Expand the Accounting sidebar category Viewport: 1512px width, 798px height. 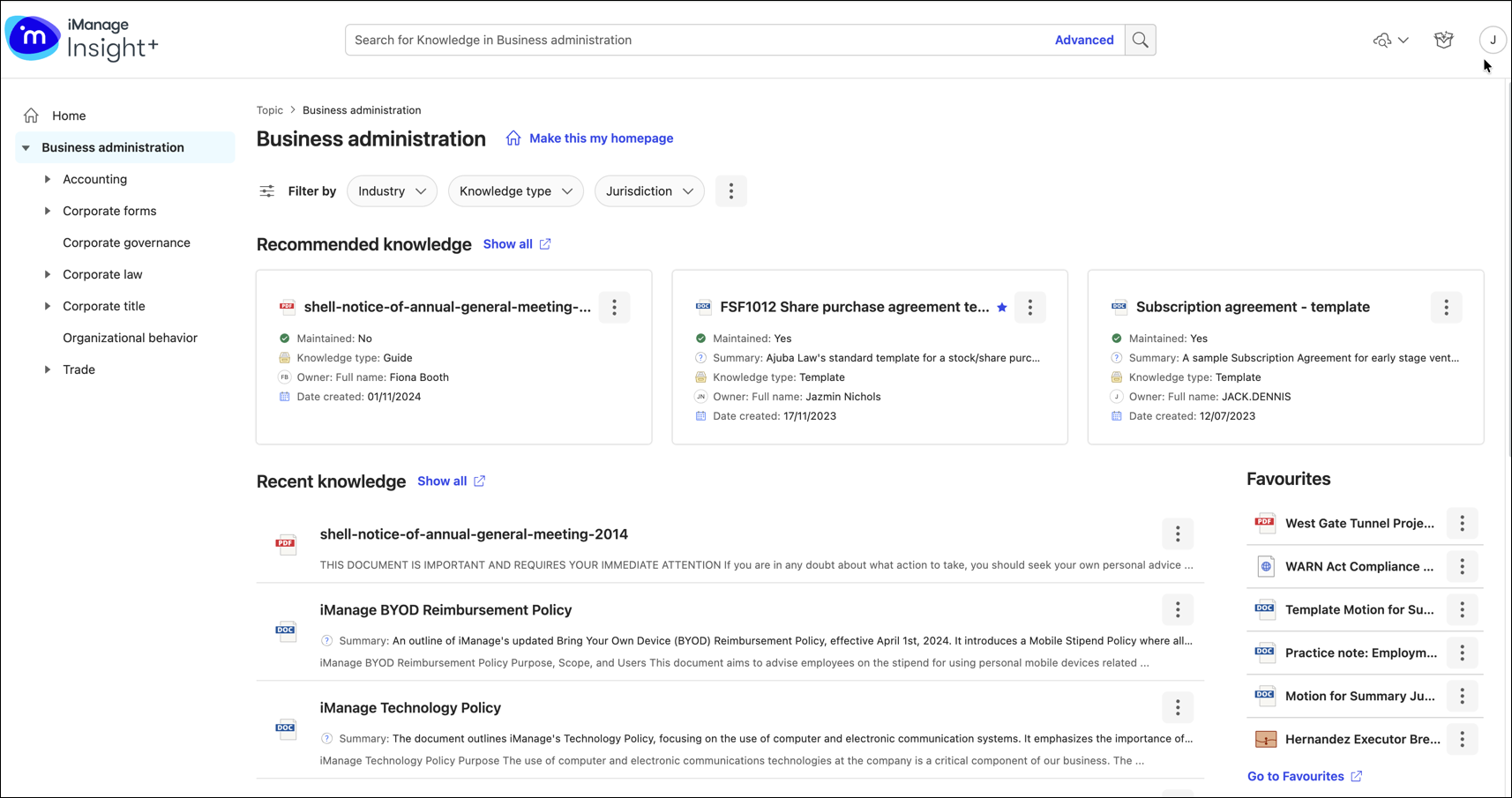[x=48, y=179]
